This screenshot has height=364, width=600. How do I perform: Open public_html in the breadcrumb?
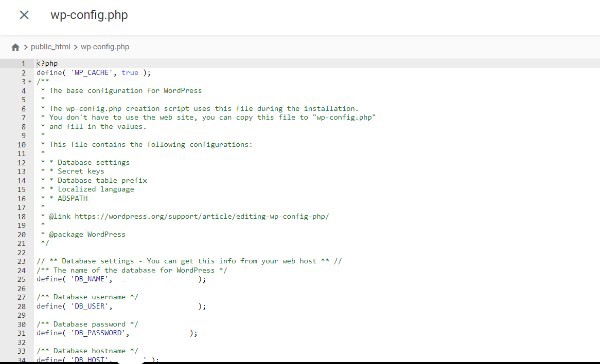coord(50,47)
